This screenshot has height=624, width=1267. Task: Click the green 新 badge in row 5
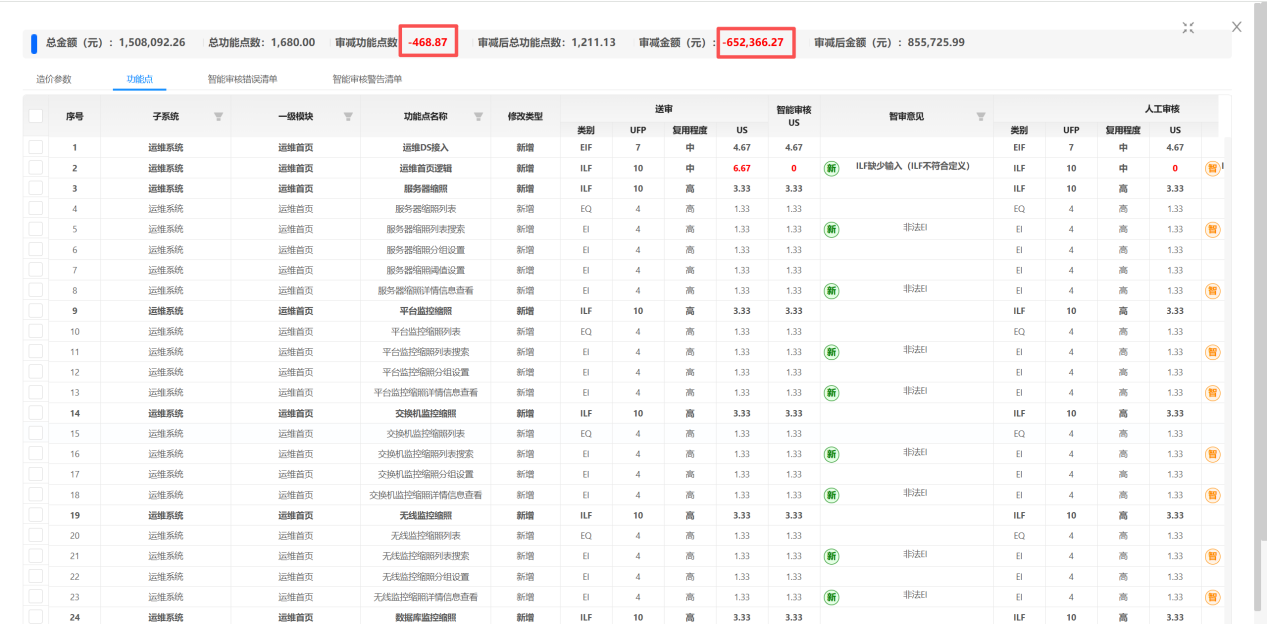tap(831, 229)
